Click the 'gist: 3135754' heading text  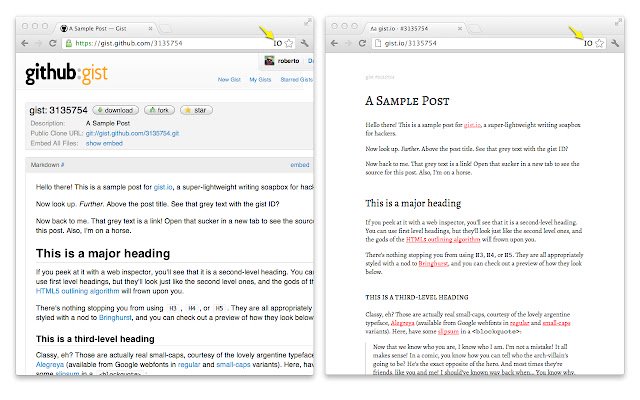[58, 110]
